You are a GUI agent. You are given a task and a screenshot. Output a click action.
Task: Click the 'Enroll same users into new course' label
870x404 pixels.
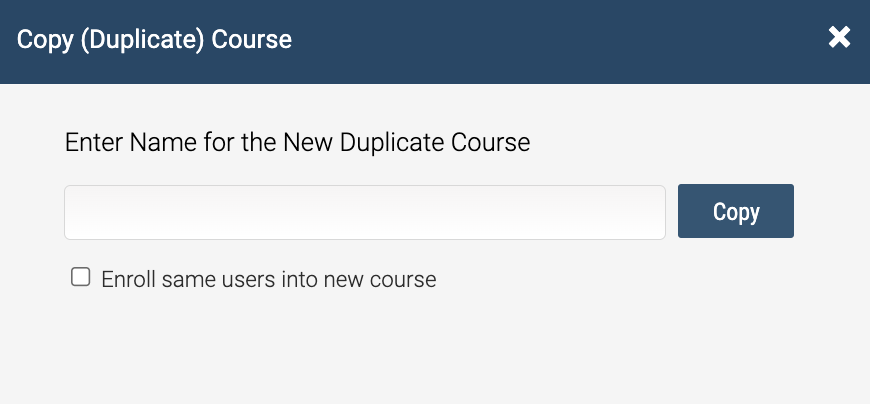pos(269,279)
